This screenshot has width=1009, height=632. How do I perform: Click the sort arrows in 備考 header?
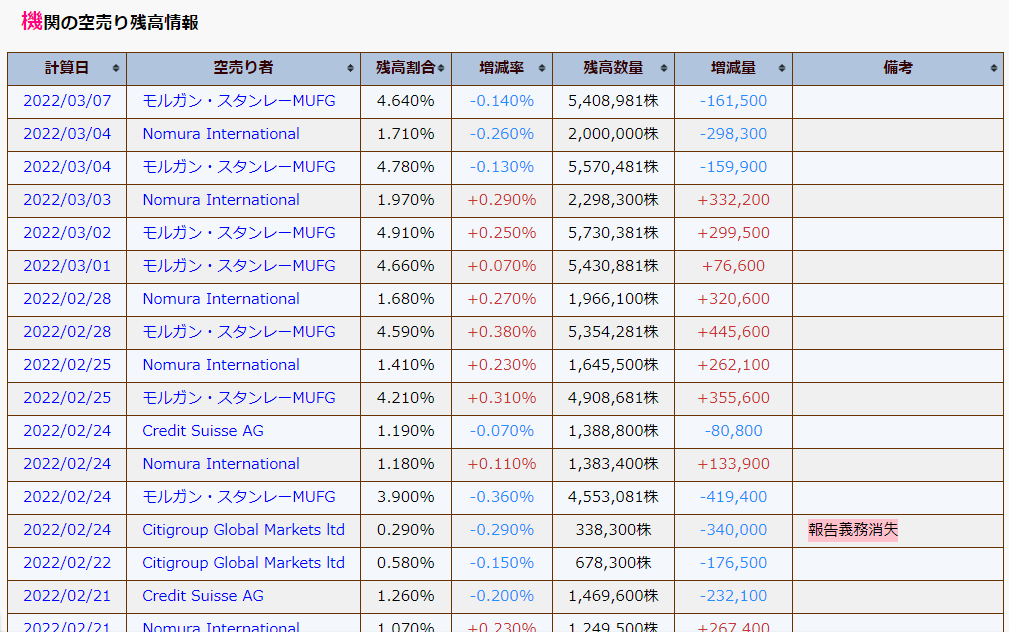point(994,69)
